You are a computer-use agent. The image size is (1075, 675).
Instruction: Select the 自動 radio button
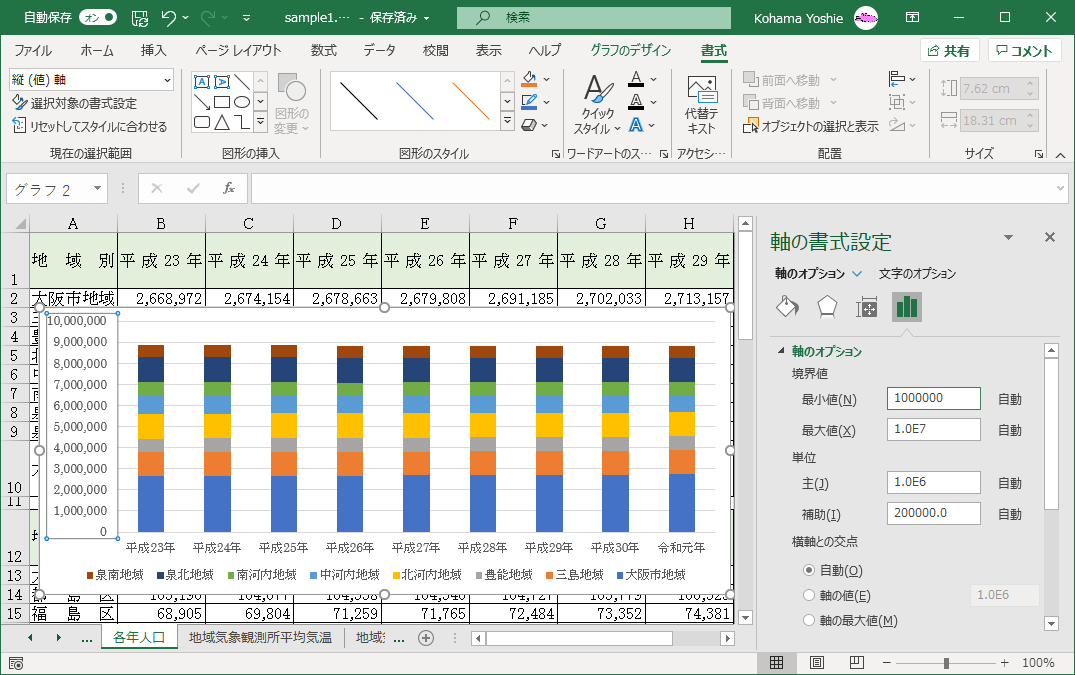point(810,570)
